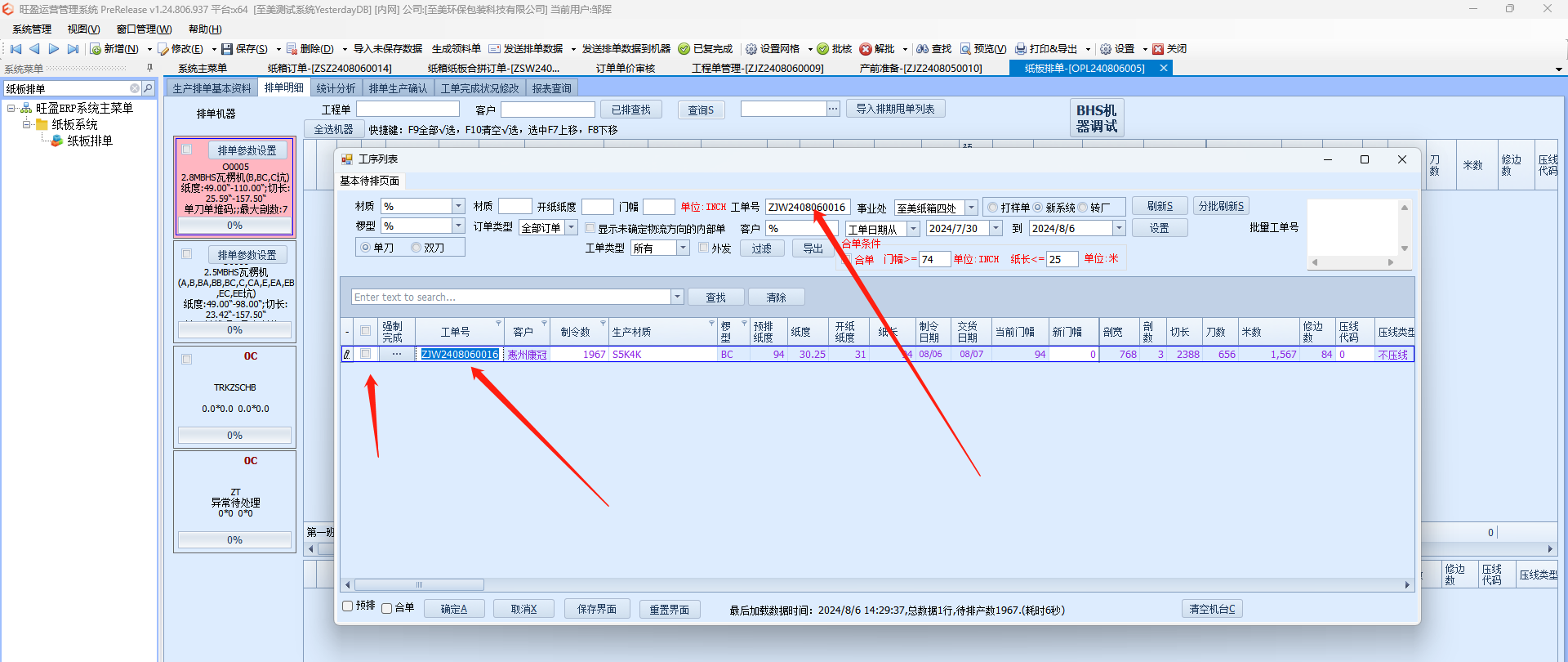Click the 过滤 filter button

click(762, 248)
